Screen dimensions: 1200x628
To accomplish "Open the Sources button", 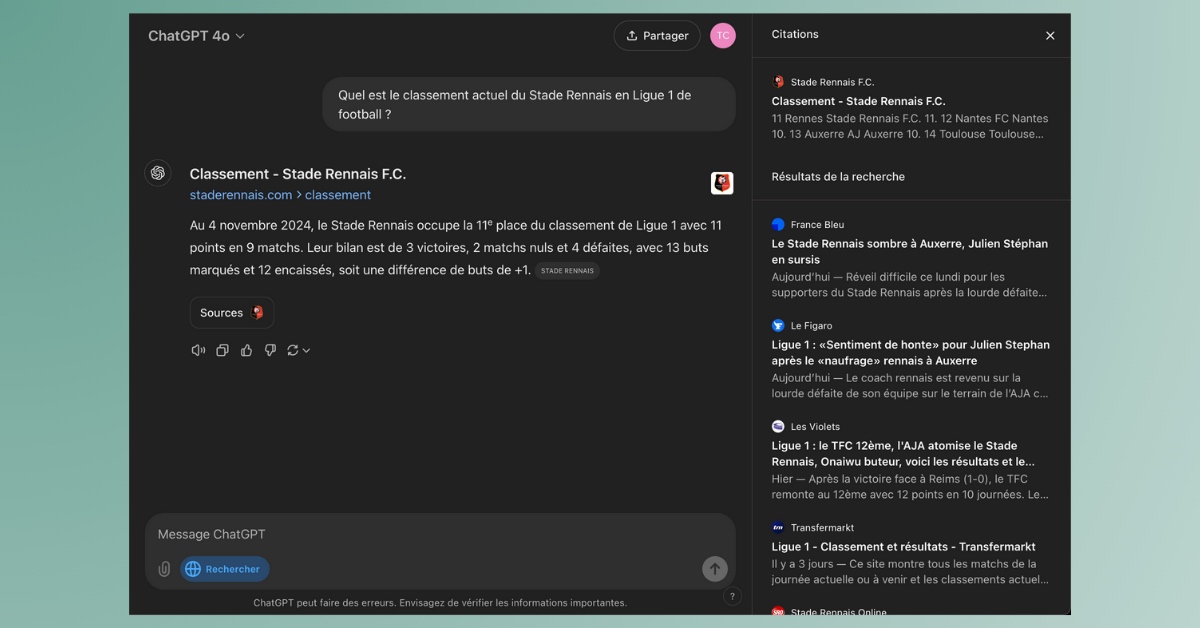I will [x=232, y=313].
